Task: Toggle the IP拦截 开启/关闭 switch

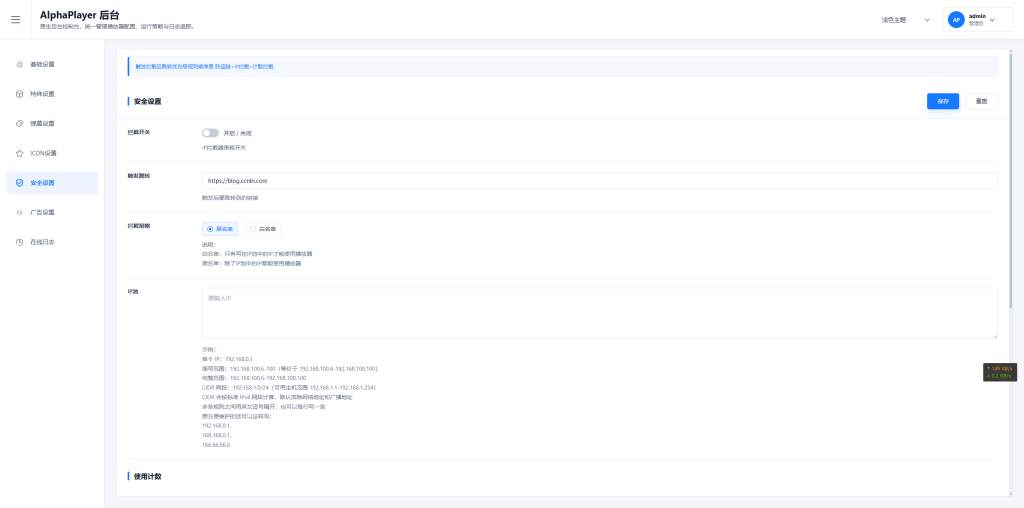Action: pyautogui.click(x=210, y=133)
